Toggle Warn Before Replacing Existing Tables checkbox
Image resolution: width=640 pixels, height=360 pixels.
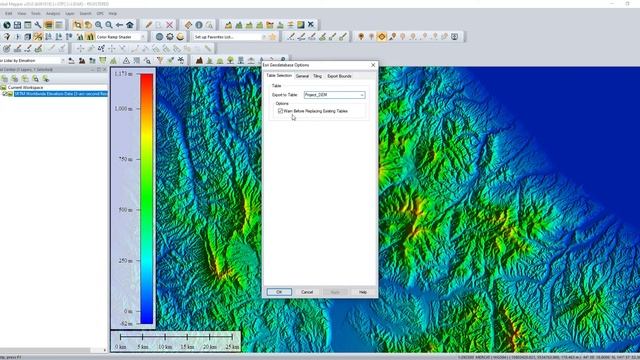coord(280,111)
